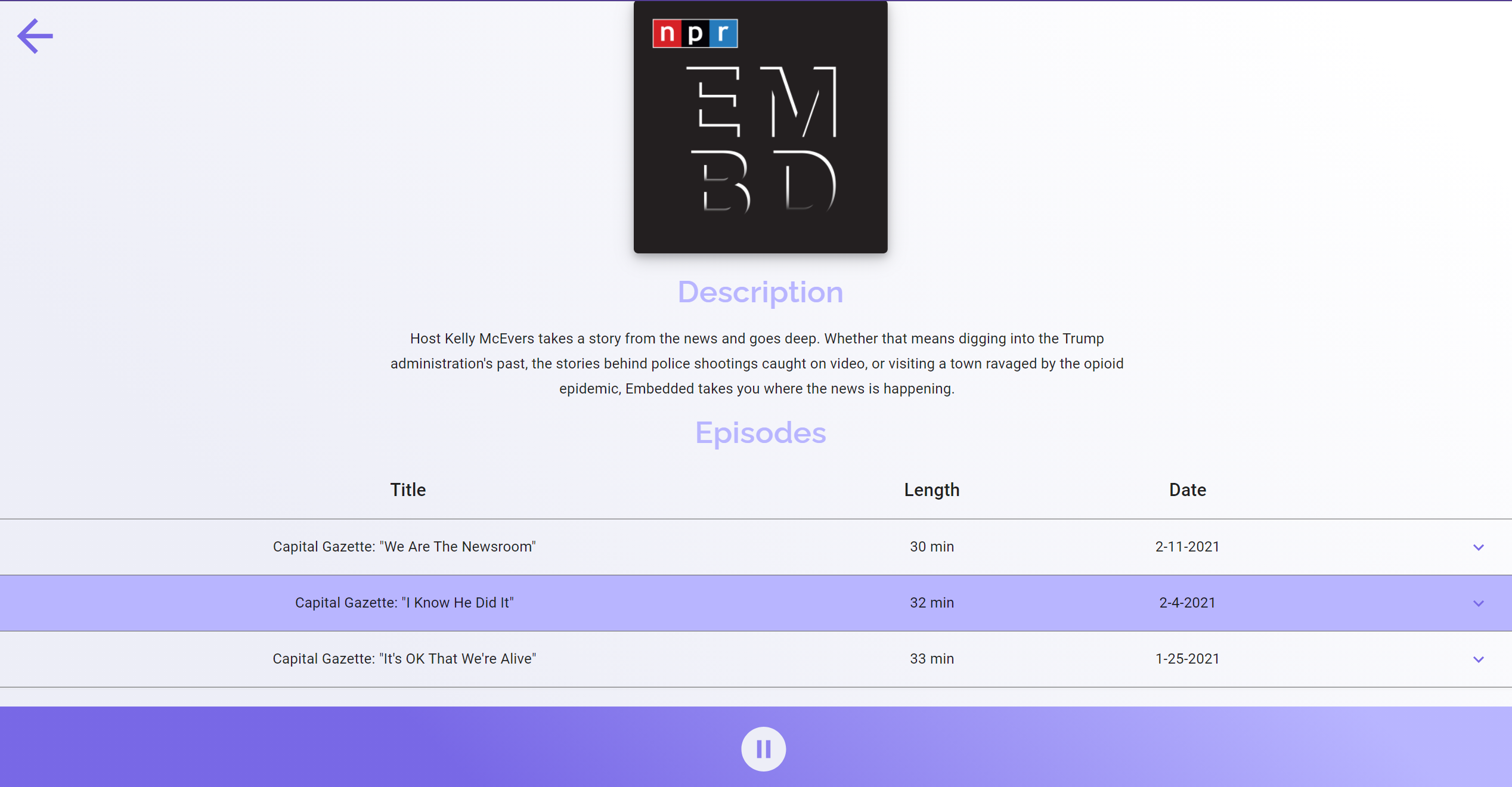Expand the "We Are The Newsroom" episode row
The height and width of the screenshot is (787, 1512).
1478,547
